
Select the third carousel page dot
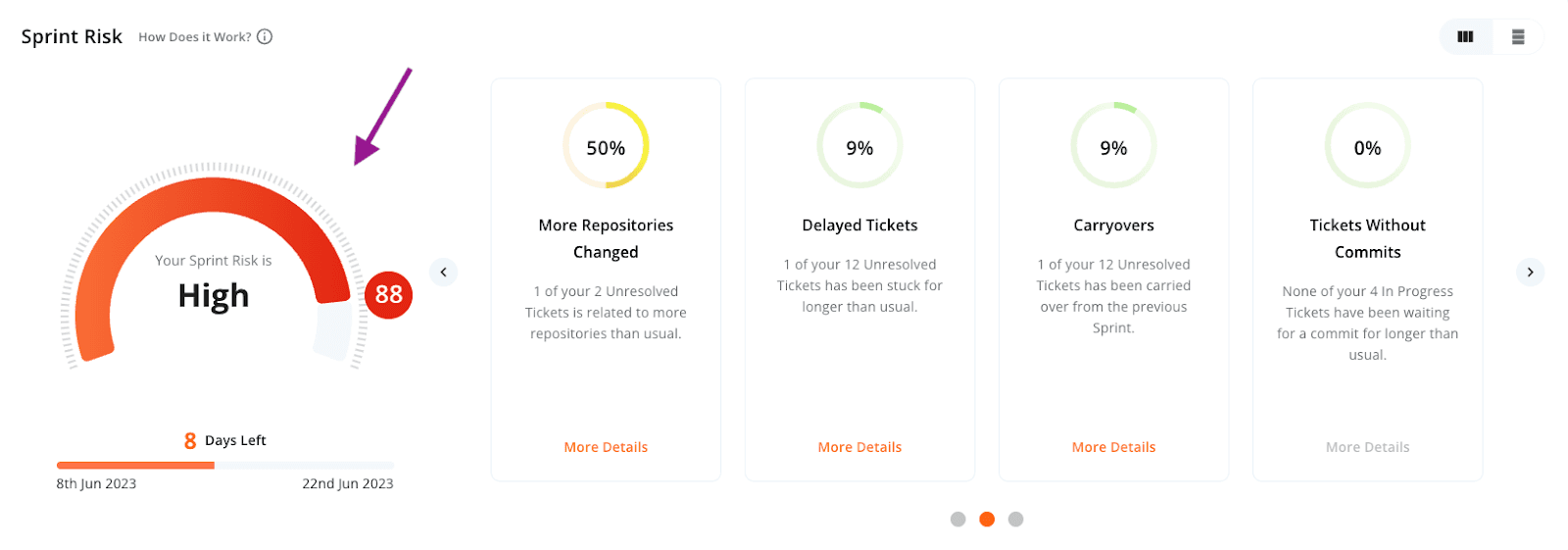click(1016, 520)
